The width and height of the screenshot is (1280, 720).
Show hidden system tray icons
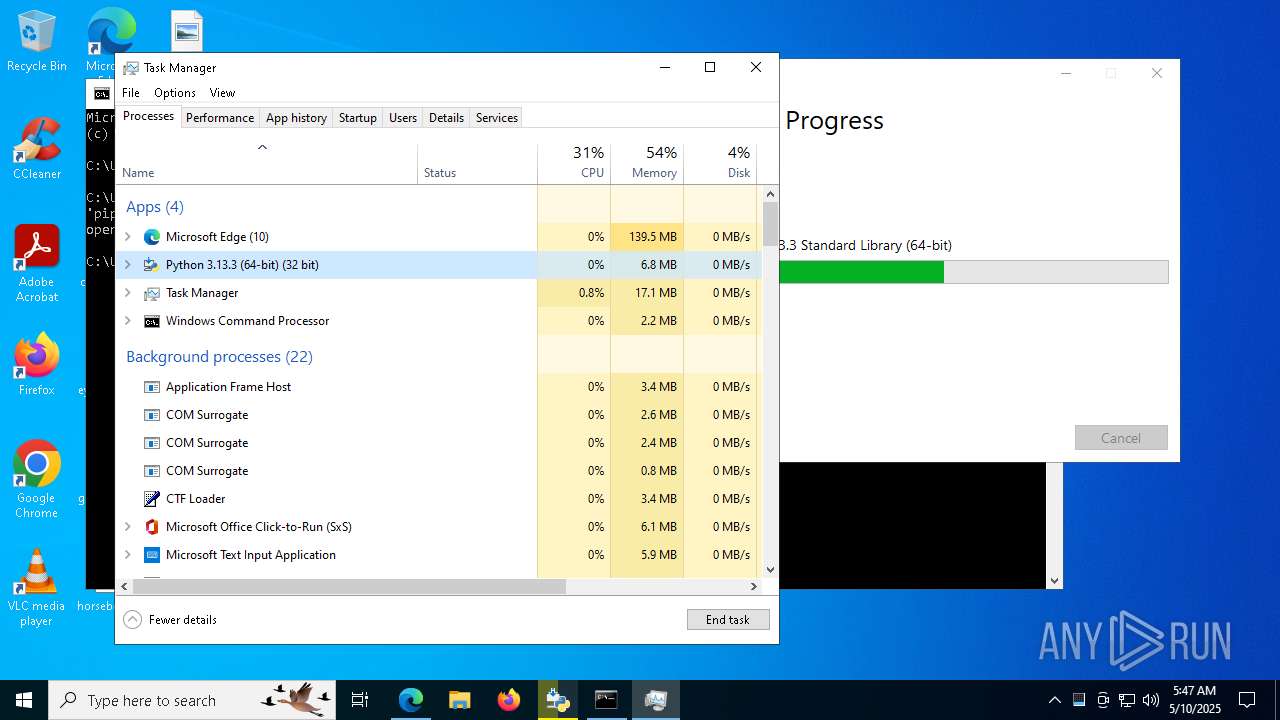click(x=1054, y=700)
